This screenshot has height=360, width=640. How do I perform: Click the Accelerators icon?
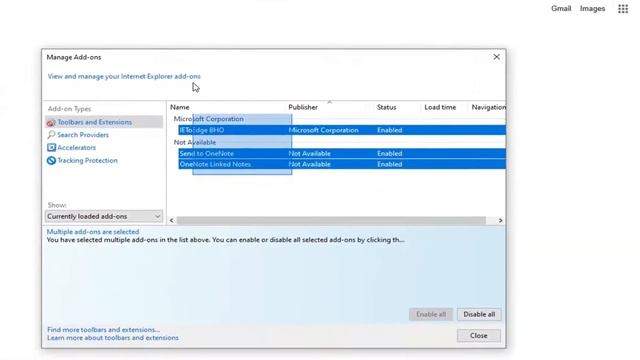point(51,147)
